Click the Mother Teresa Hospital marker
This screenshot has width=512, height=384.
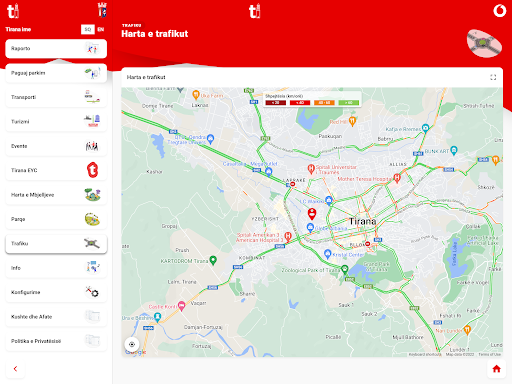[397, 178]
